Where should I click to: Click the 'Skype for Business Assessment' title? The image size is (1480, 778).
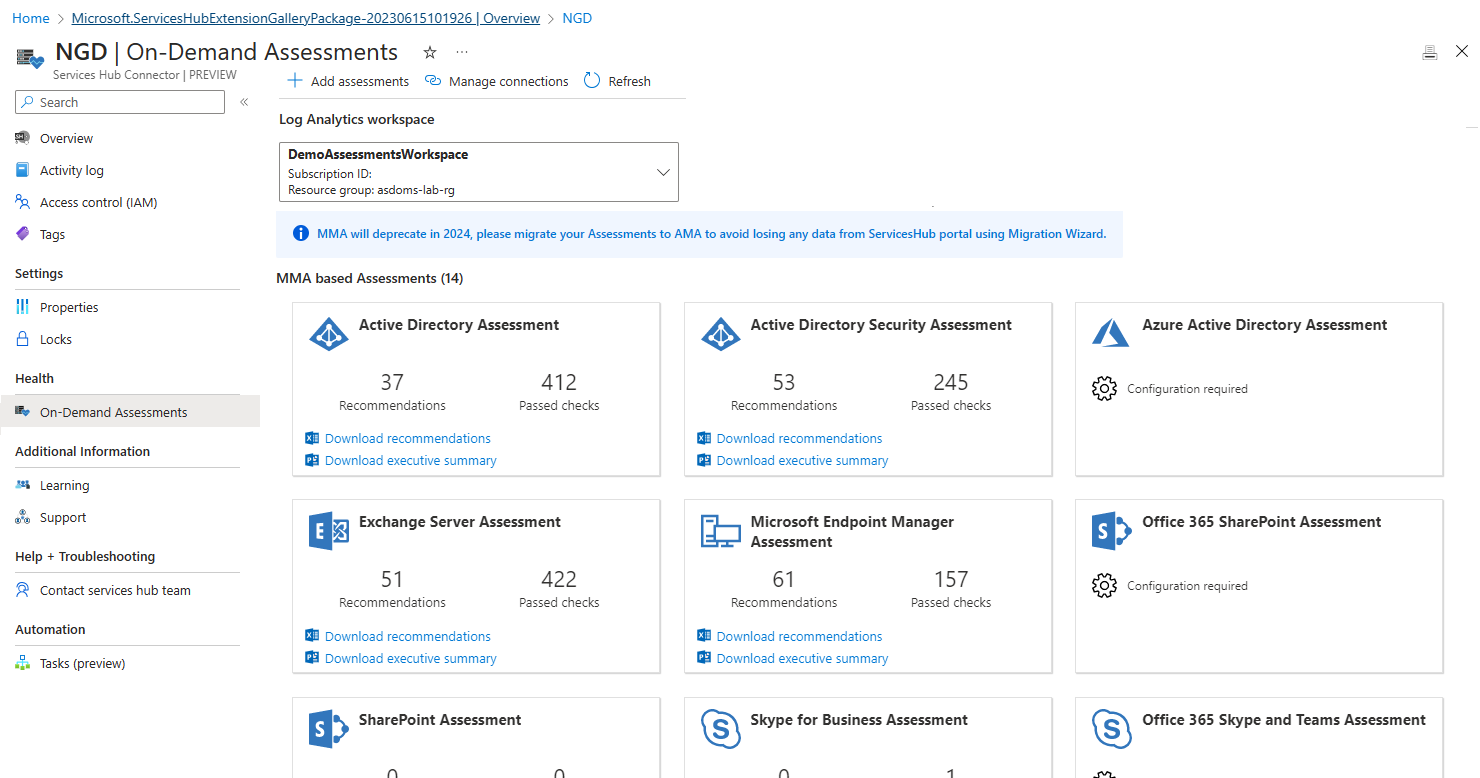click(859, 720)
